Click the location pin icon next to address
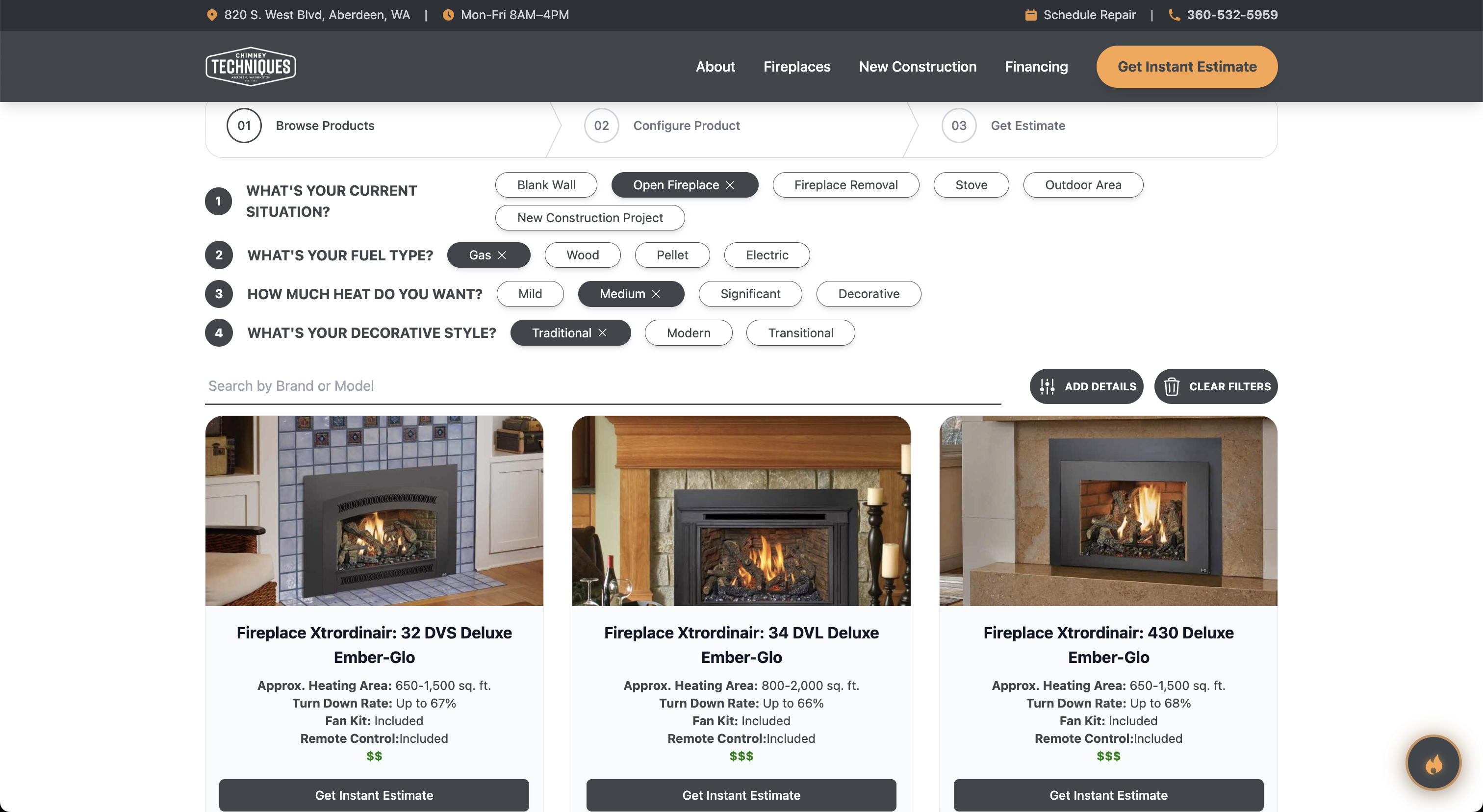 pyautogui.click(x=212, y=15)
